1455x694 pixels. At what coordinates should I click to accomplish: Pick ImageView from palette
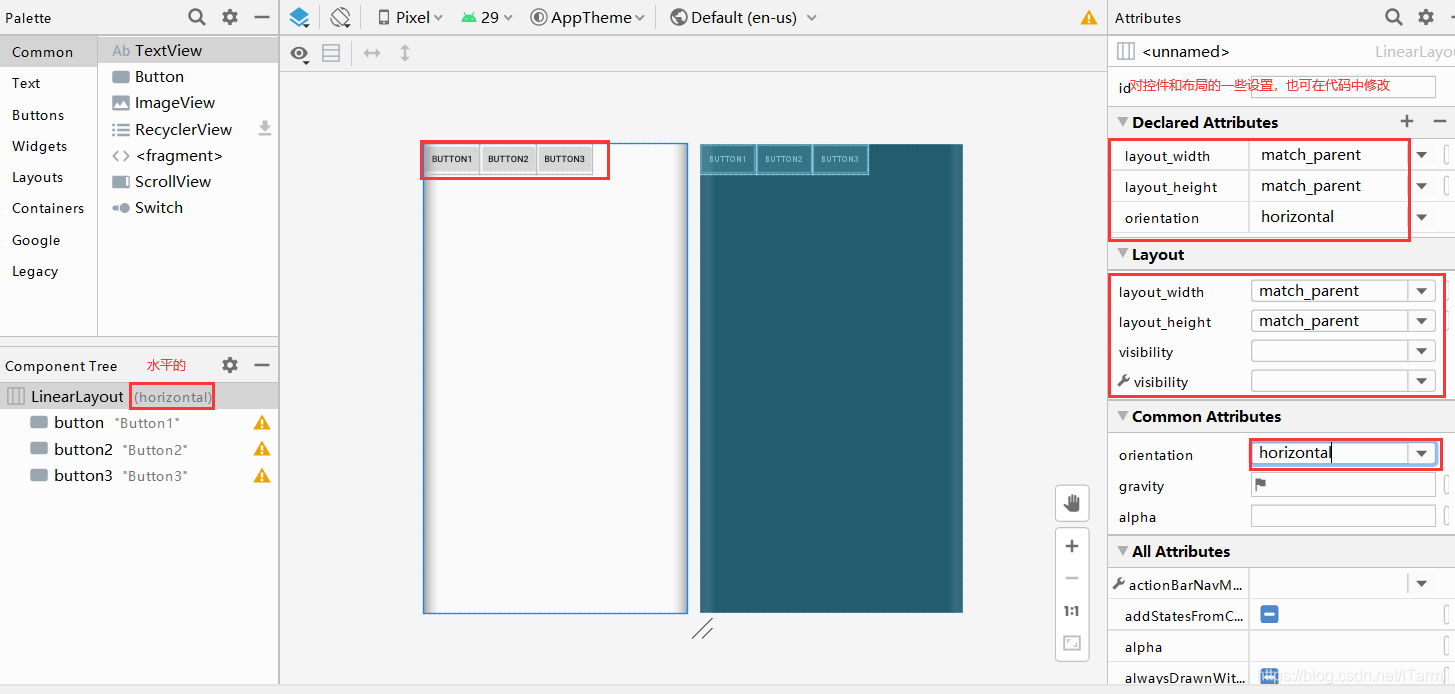(188, 103)
